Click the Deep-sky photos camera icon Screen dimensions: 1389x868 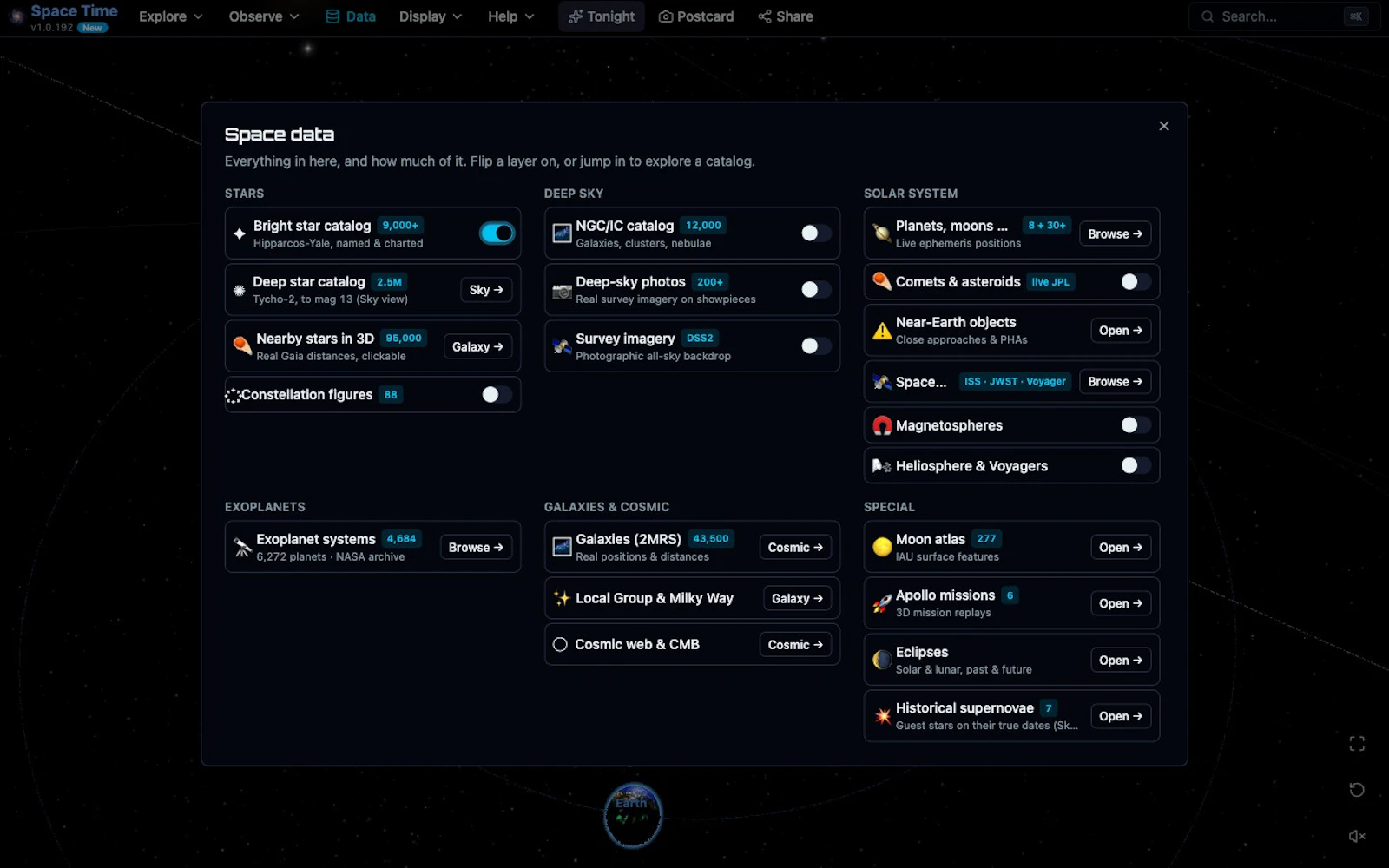point(562,291)
